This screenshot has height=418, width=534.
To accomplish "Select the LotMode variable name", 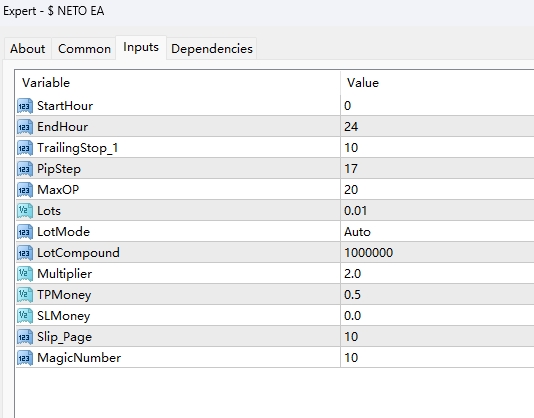I will tap(63, 232).
